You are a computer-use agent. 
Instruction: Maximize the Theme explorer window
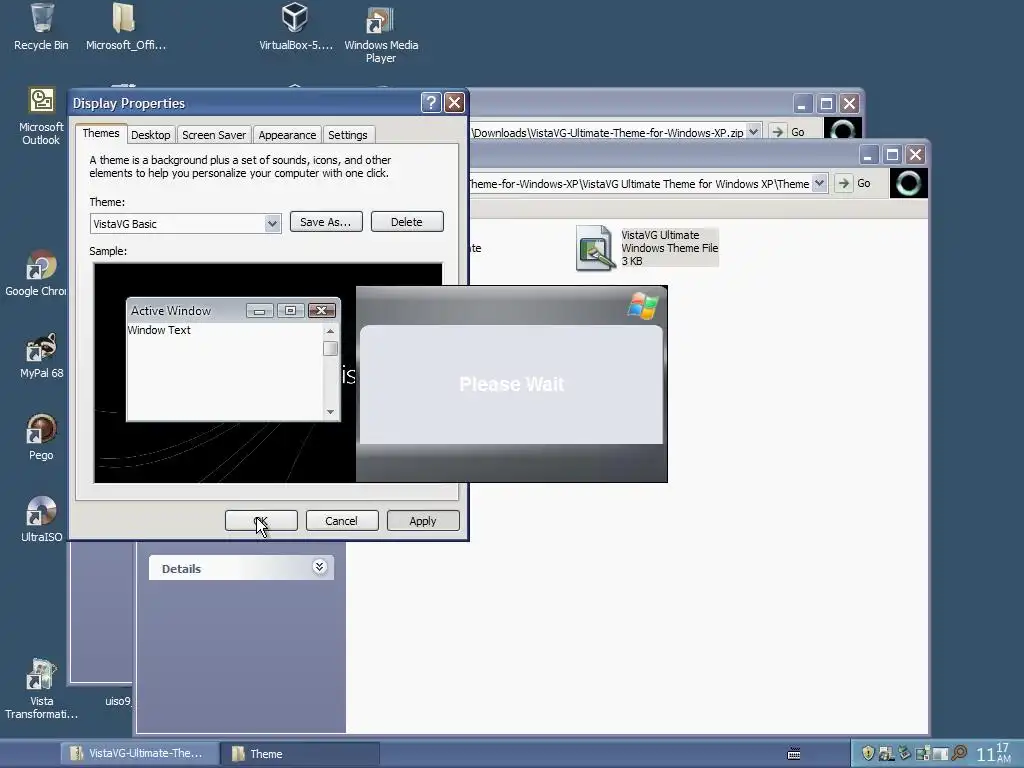pos(892,155)
